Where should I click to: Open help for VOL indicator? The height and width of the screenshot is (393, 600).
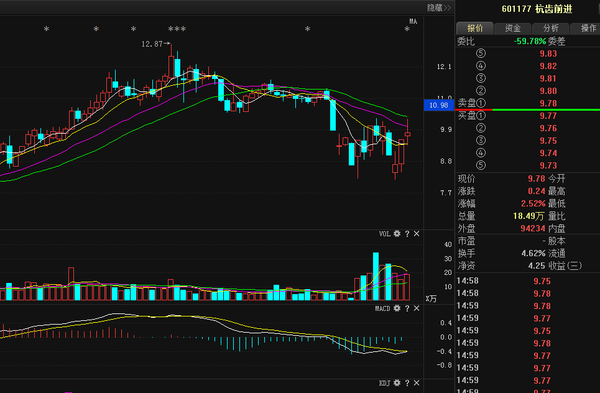407,233
